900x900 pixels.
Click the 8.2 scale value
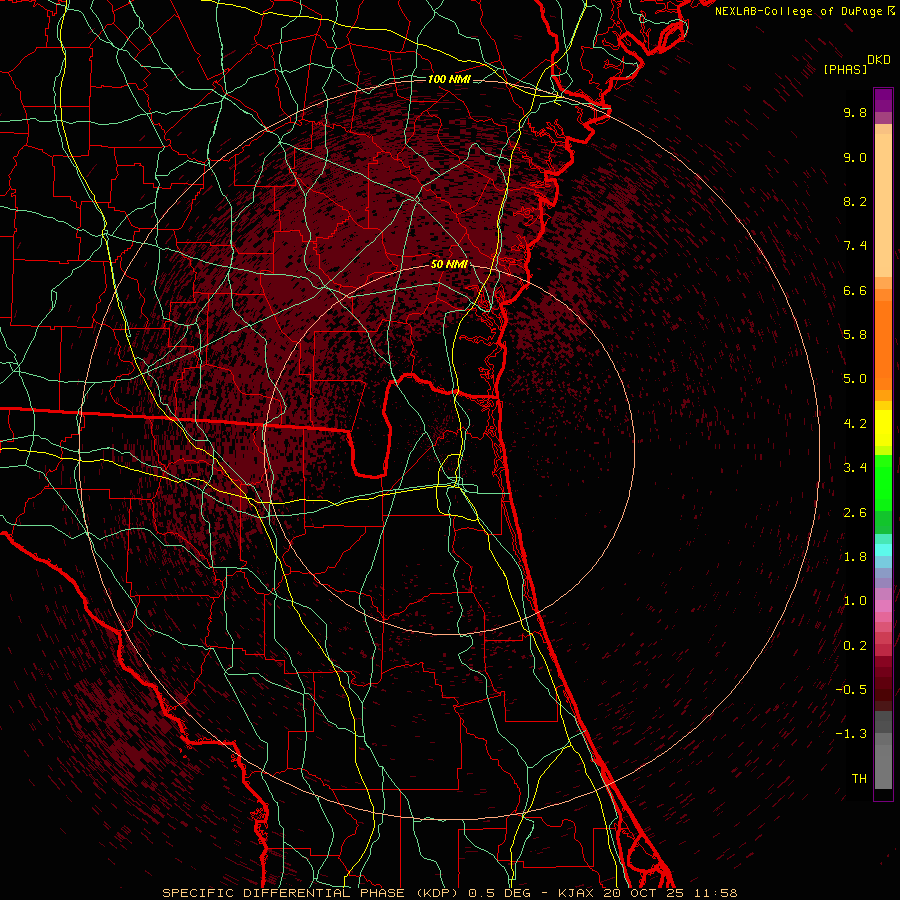coord(855,201)
